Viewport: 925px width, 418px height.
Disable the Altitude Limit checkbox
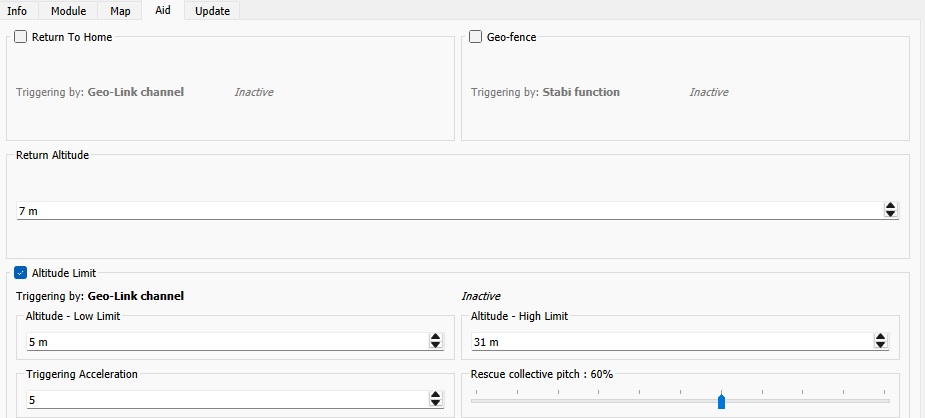(21, 272)
